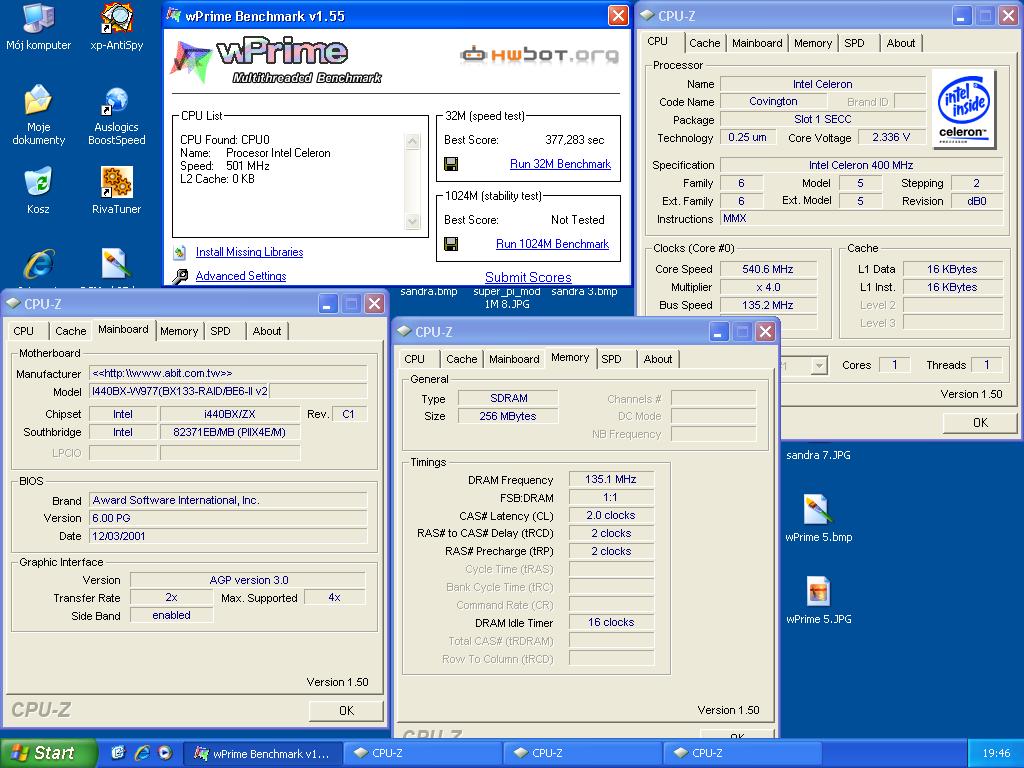This screenshot has width=1024, height=768.
Task: Click the HWBOT.org logo in wPrime
Action: (x=539, y=55)
